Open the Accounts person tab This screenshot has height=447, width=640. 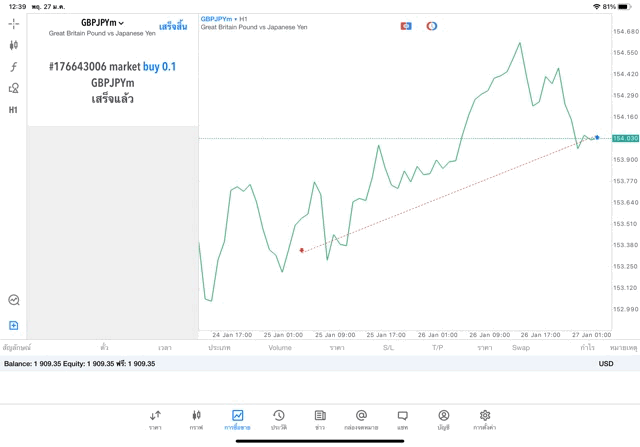444,420
